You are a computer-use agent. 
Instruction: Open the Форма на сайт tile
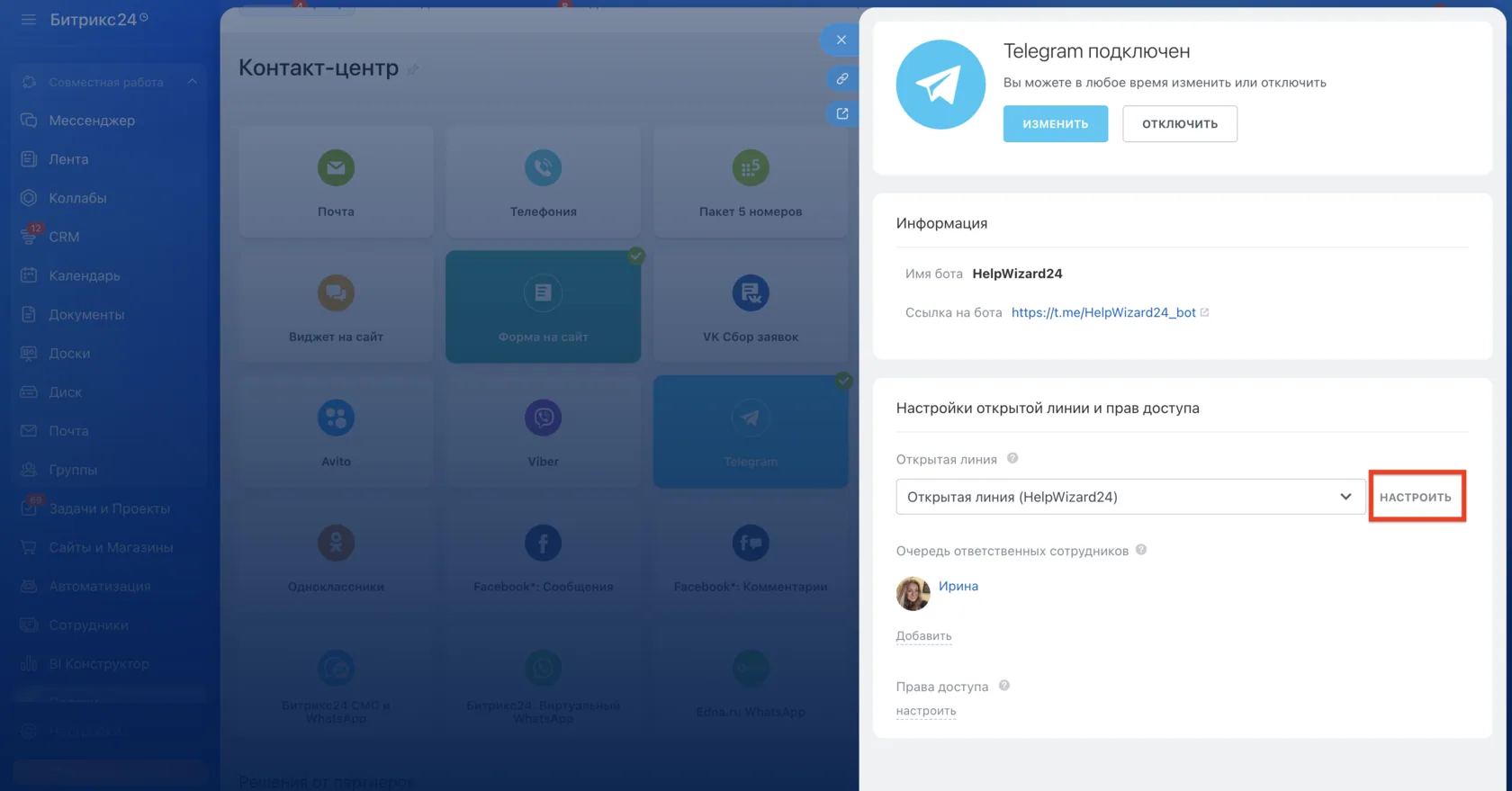pyautogui.click(x=544, y=307)
